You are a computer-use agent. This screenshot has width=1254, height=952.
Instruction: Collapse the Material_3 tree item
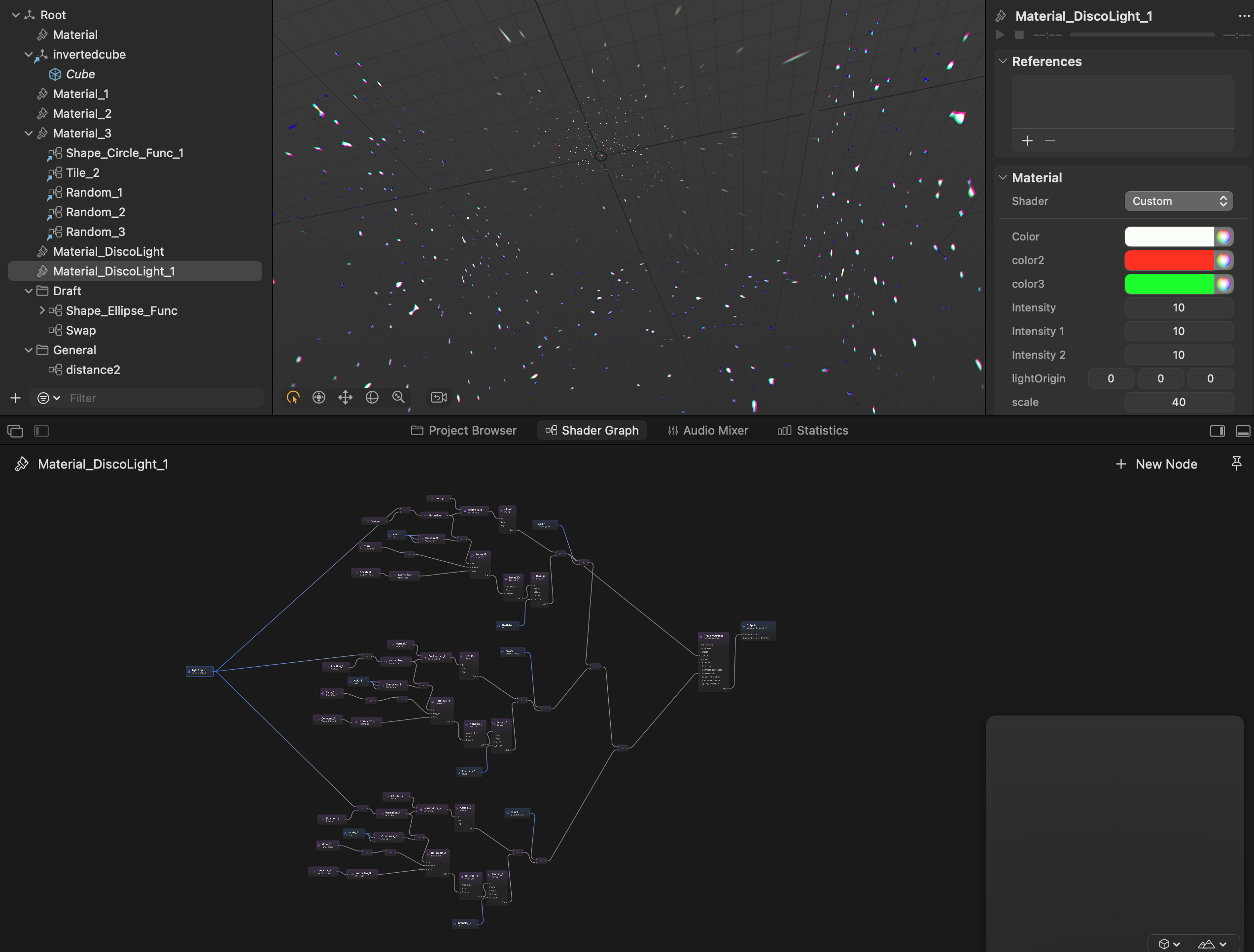tap(29, 133)
